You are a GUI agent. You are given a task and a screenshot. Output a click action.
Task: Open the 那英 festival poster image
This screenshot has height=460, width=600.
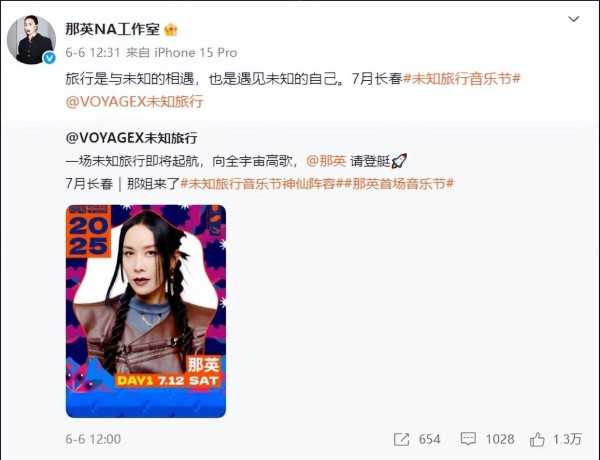click(146, 311)
